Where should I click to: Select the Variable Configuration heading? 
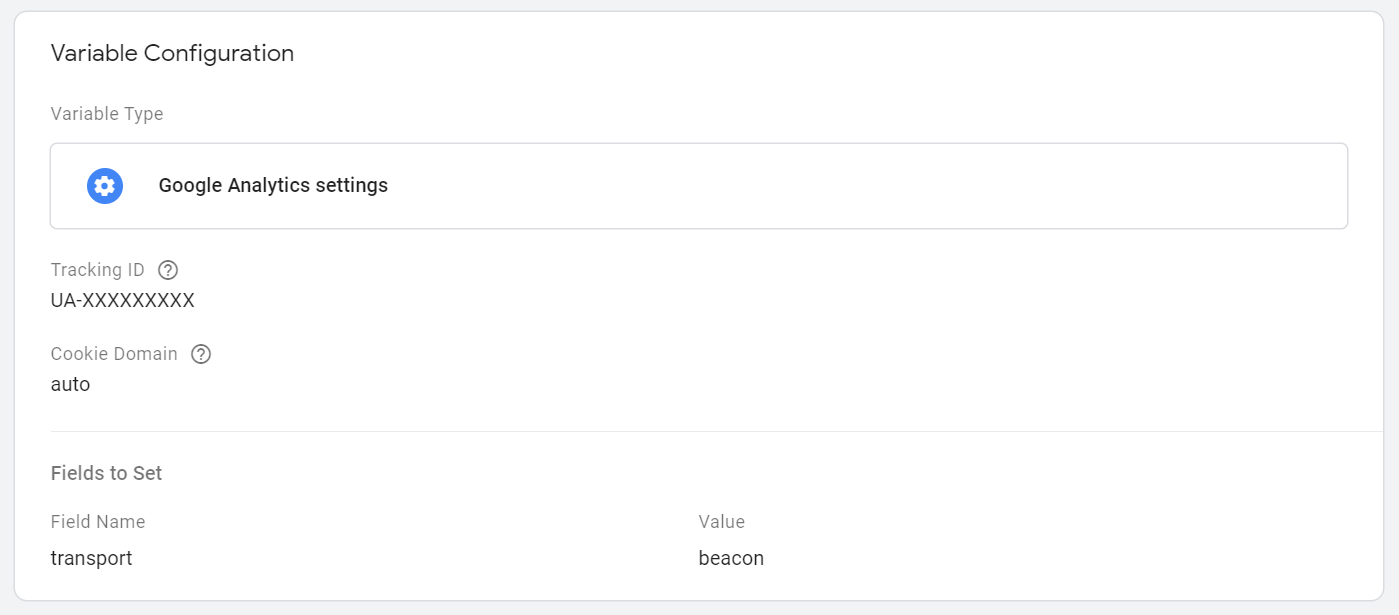[172, 54]
